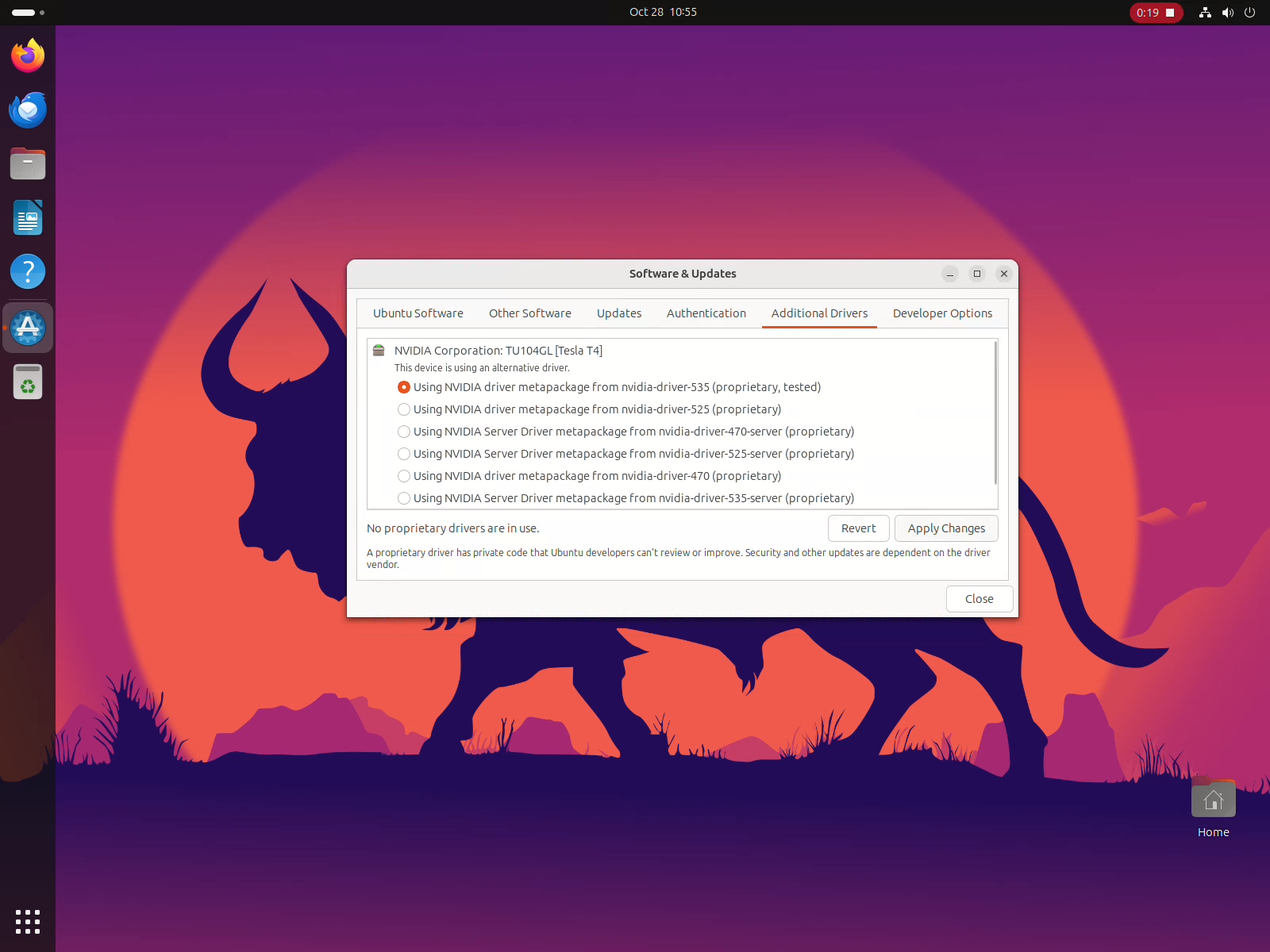This screenshot has width=1270, height=952.
Task: Select the Additional Drivers tab
Action: (x=819, y=313)
